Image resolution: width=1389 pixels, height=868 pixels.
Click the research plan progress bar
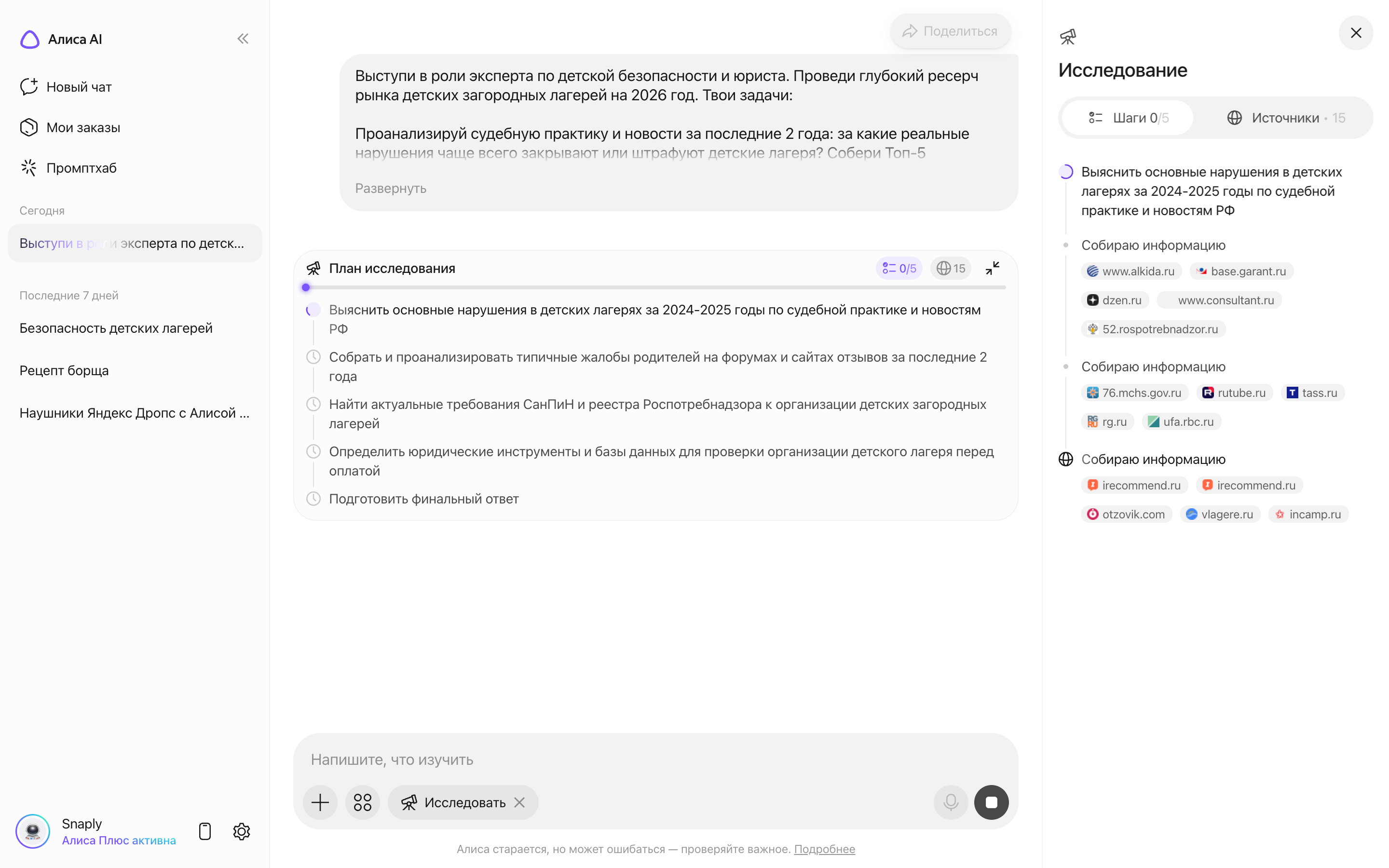pyautogui.click(x=655, y=287)
